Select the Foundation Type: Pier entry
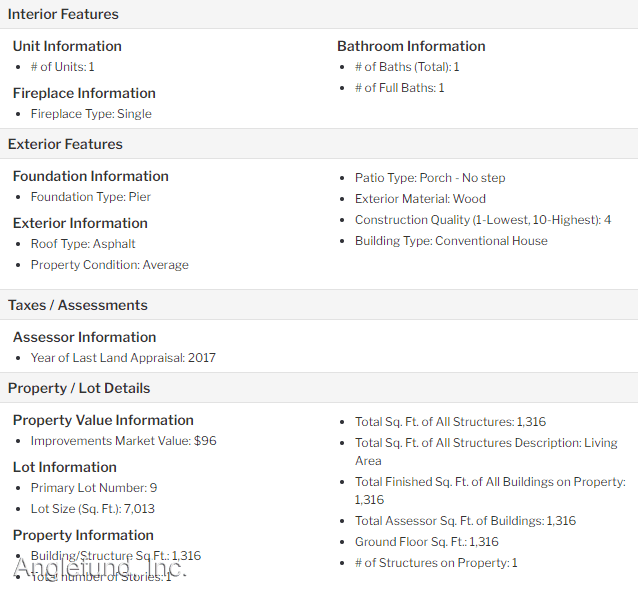 (91, 197)
